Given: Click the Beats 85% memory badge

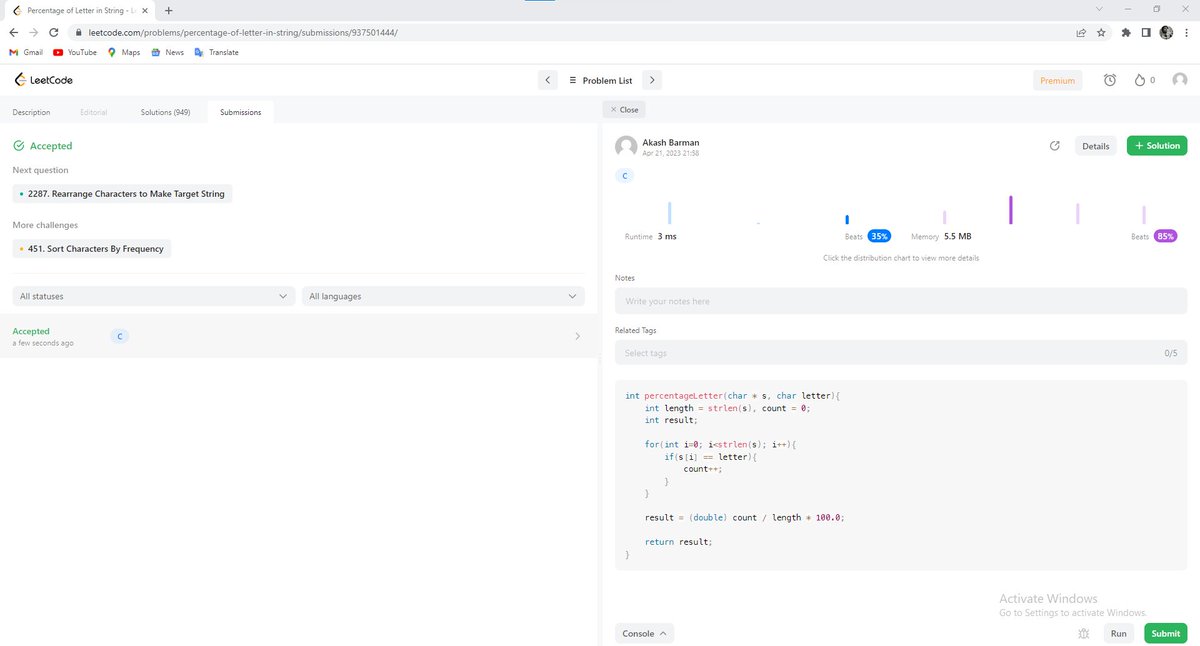Looking at the screenshot, I should point(1165,236).
